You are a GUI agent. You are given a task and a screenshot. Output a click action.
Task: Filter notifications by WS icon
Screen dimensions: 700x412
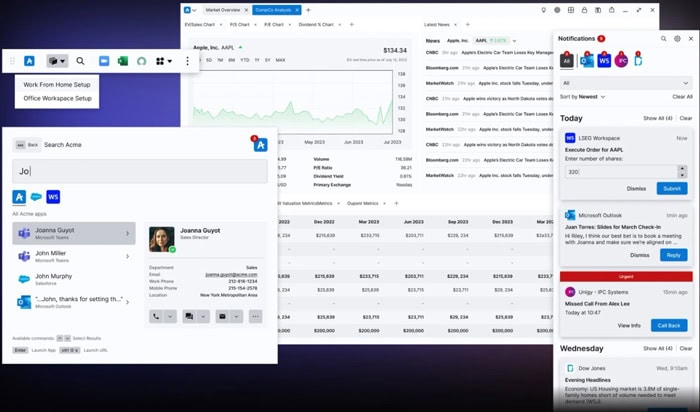[604, 60]
